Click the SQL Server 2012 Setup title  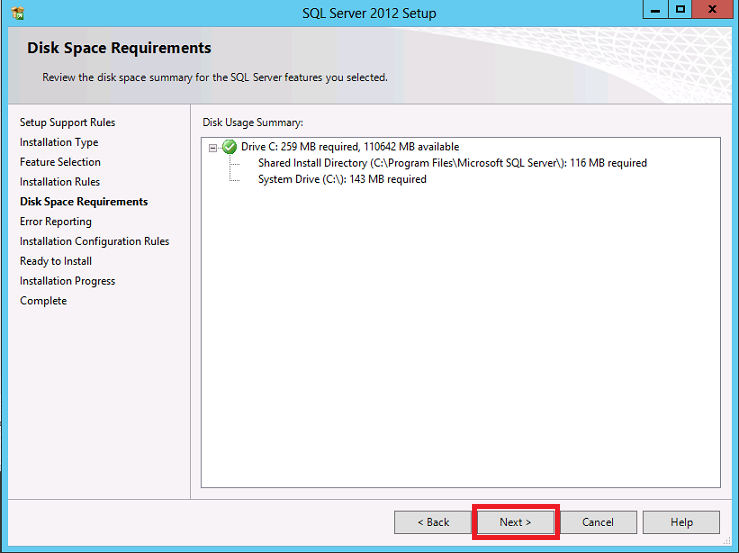click(x=369, y=13)
